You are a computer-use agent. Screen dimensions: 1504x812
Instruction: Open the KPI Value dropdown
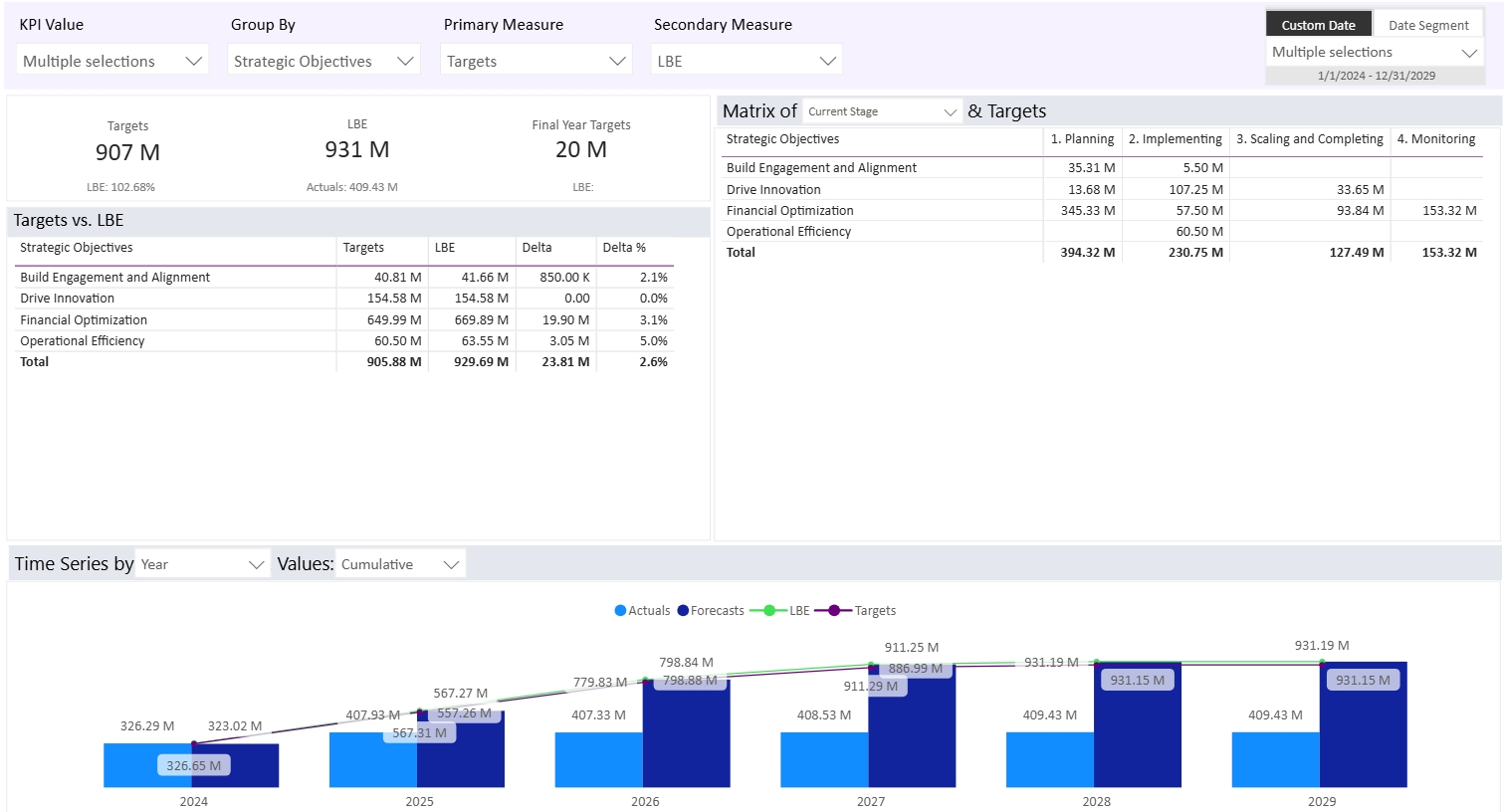tap(112, 61)
